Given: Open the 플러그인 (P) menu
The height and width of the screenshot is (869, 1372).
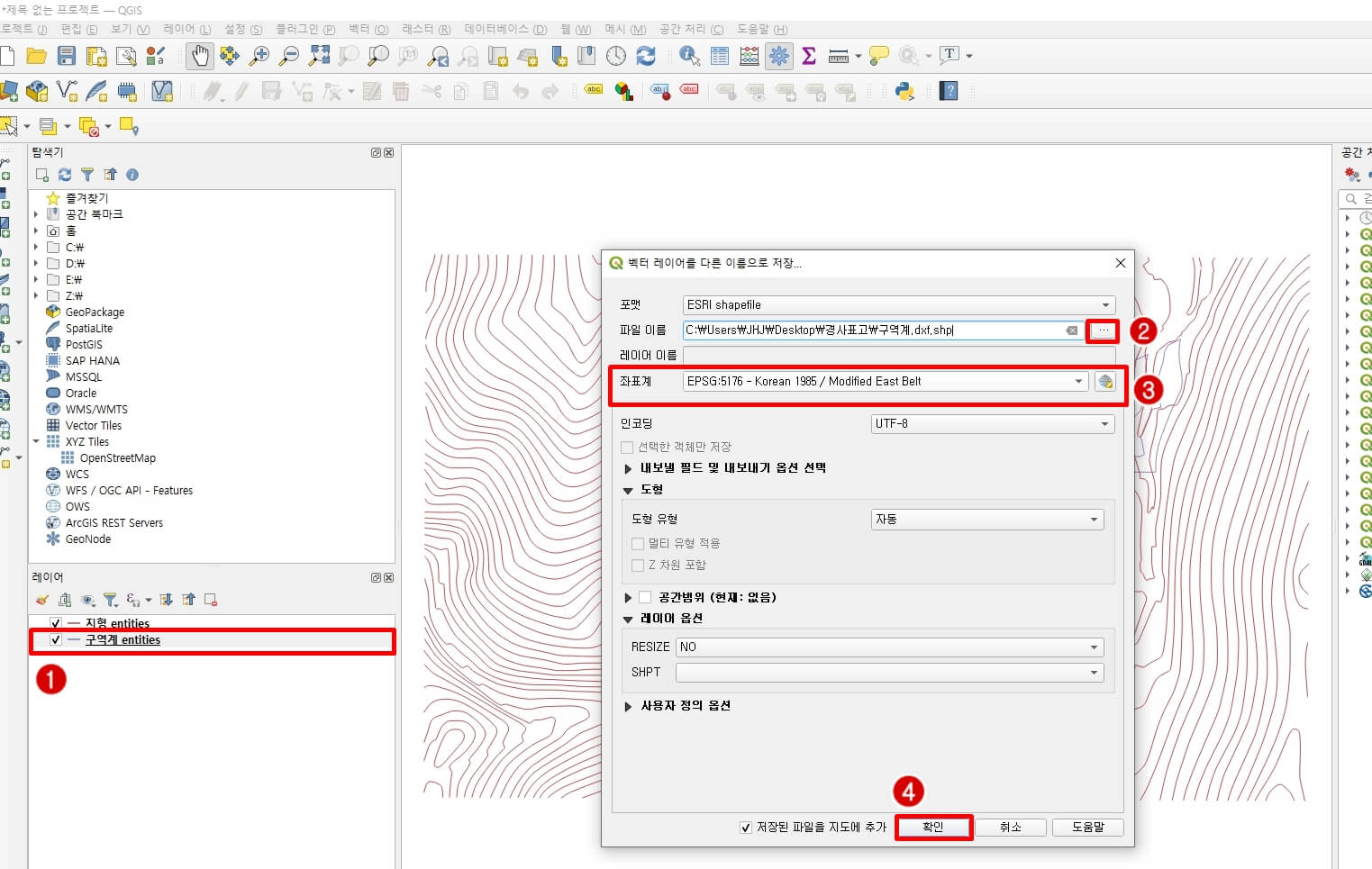Looking at the screenshot, I should tap(305, 30).
